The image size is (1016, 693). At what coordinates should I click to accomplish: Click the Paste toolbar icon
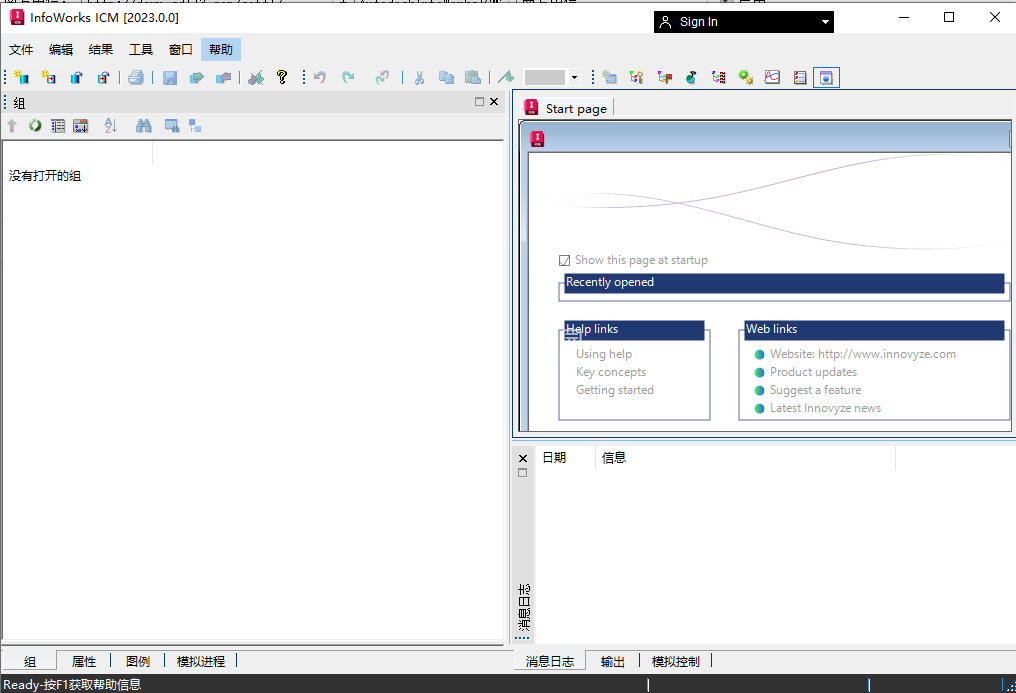click(x=472, y=77)
